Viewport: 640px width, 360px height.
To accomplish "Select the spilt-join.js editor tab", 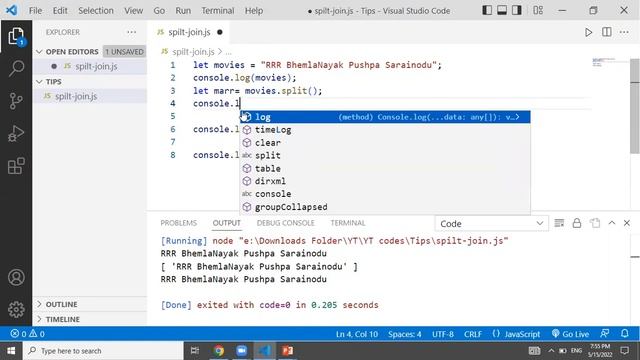I will tap(189, 32).
